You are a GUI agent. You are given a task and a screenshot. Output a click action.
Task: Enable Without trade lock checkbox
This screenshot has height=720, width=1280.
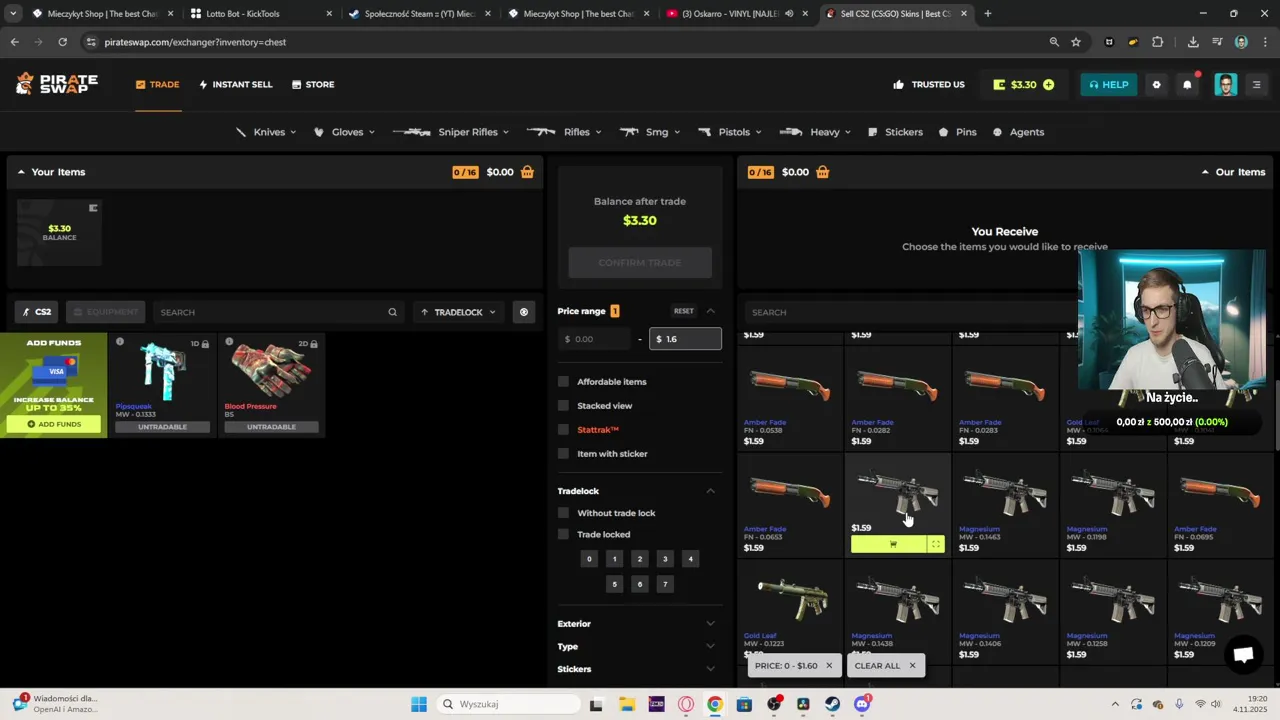563,513
